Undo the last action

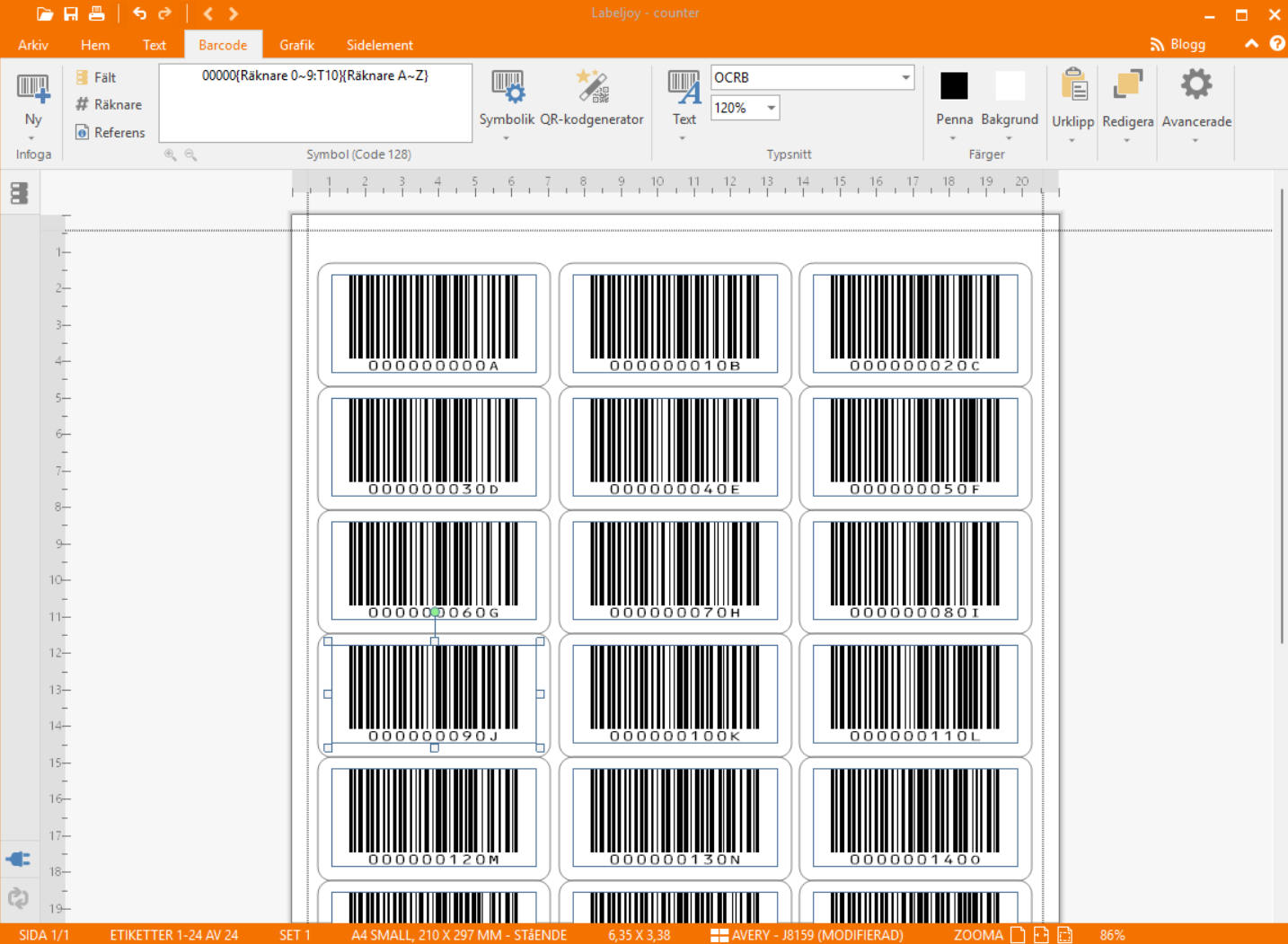(x=139, y=13)
